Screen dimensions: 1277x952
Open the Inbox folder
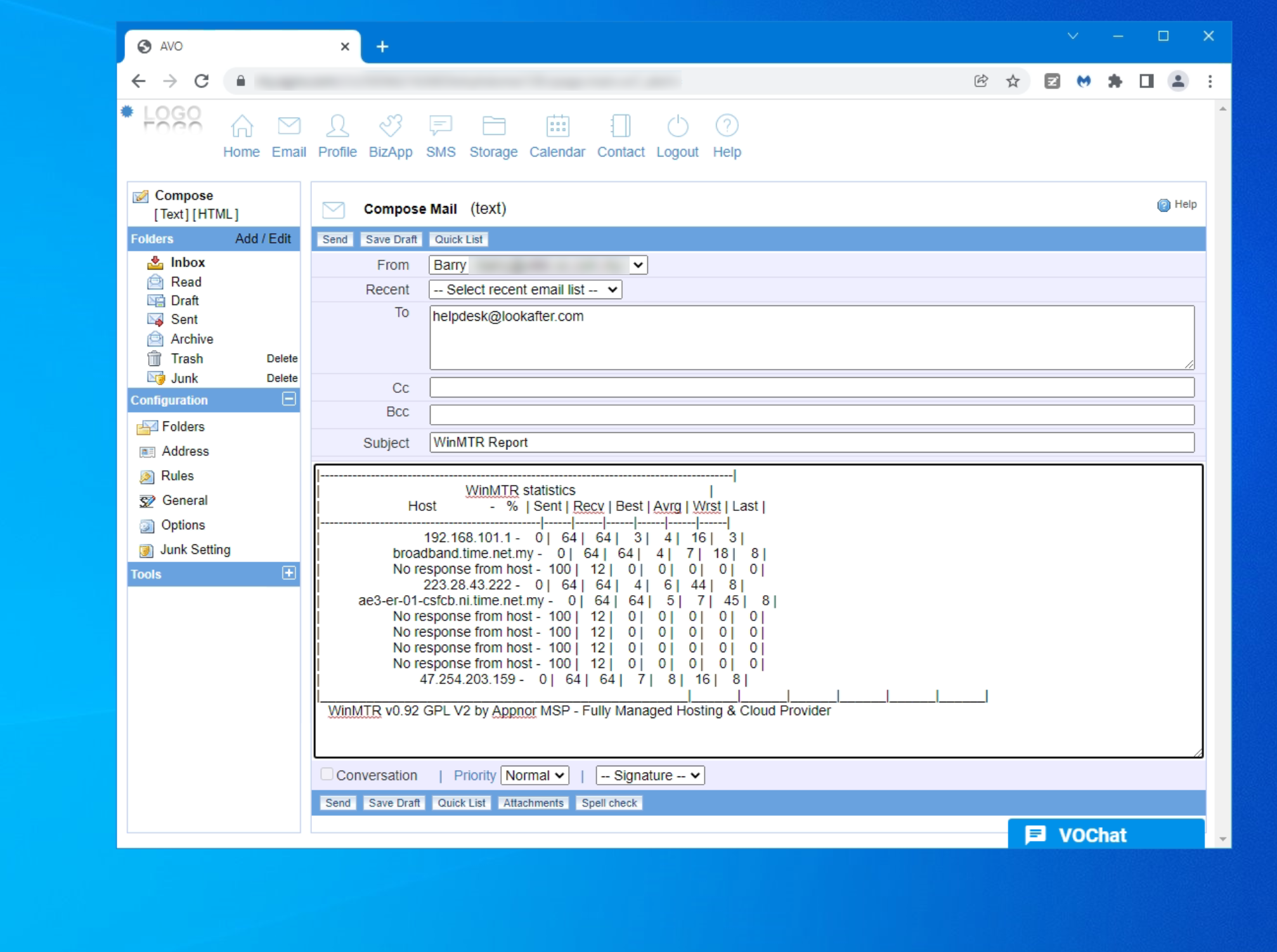[187, 262]
